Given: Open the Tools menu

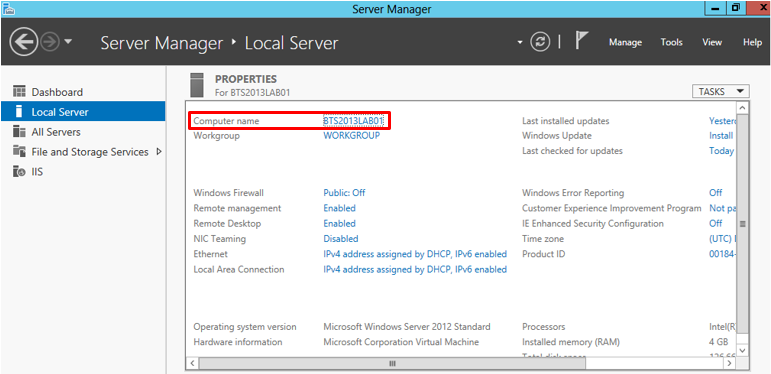Looking at the screenshot, I should (671, 43).
